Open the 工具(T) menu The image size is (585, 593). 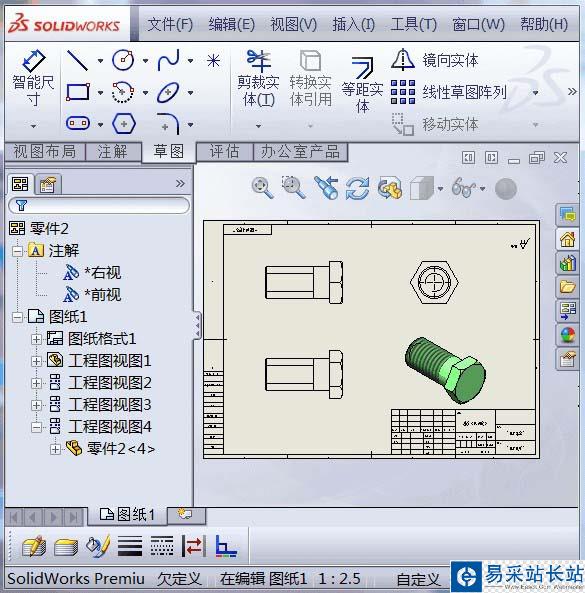[414, 25]
